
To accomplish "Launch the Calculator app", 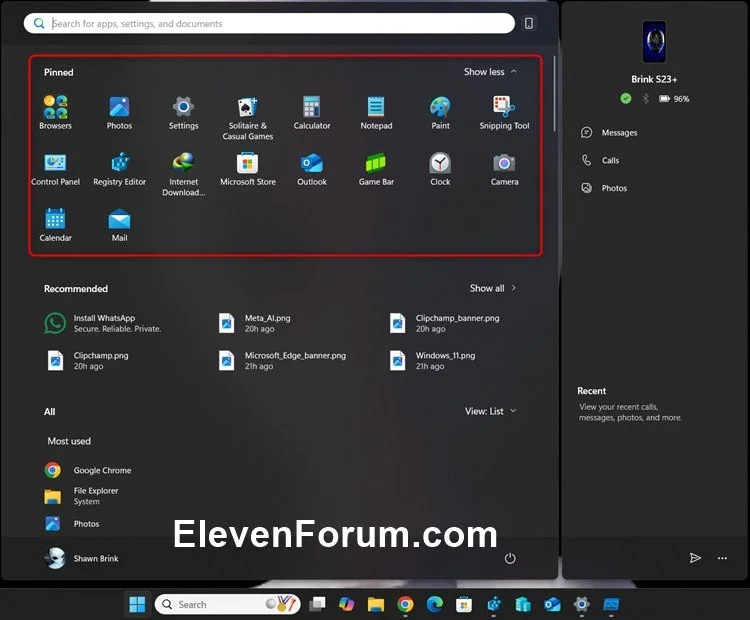I will [x=312, y=113].
